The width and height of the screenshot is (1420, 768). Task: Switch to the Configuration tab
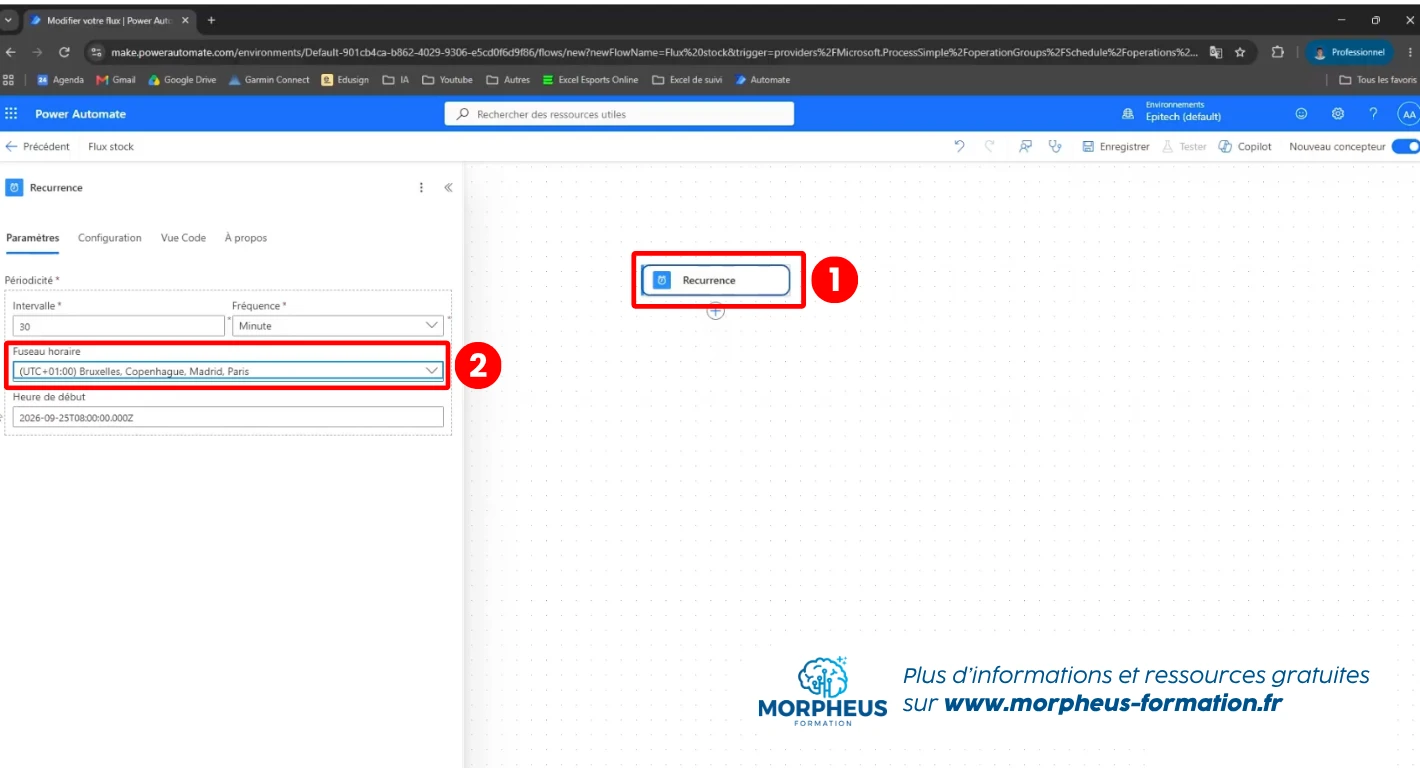point(110,238)
